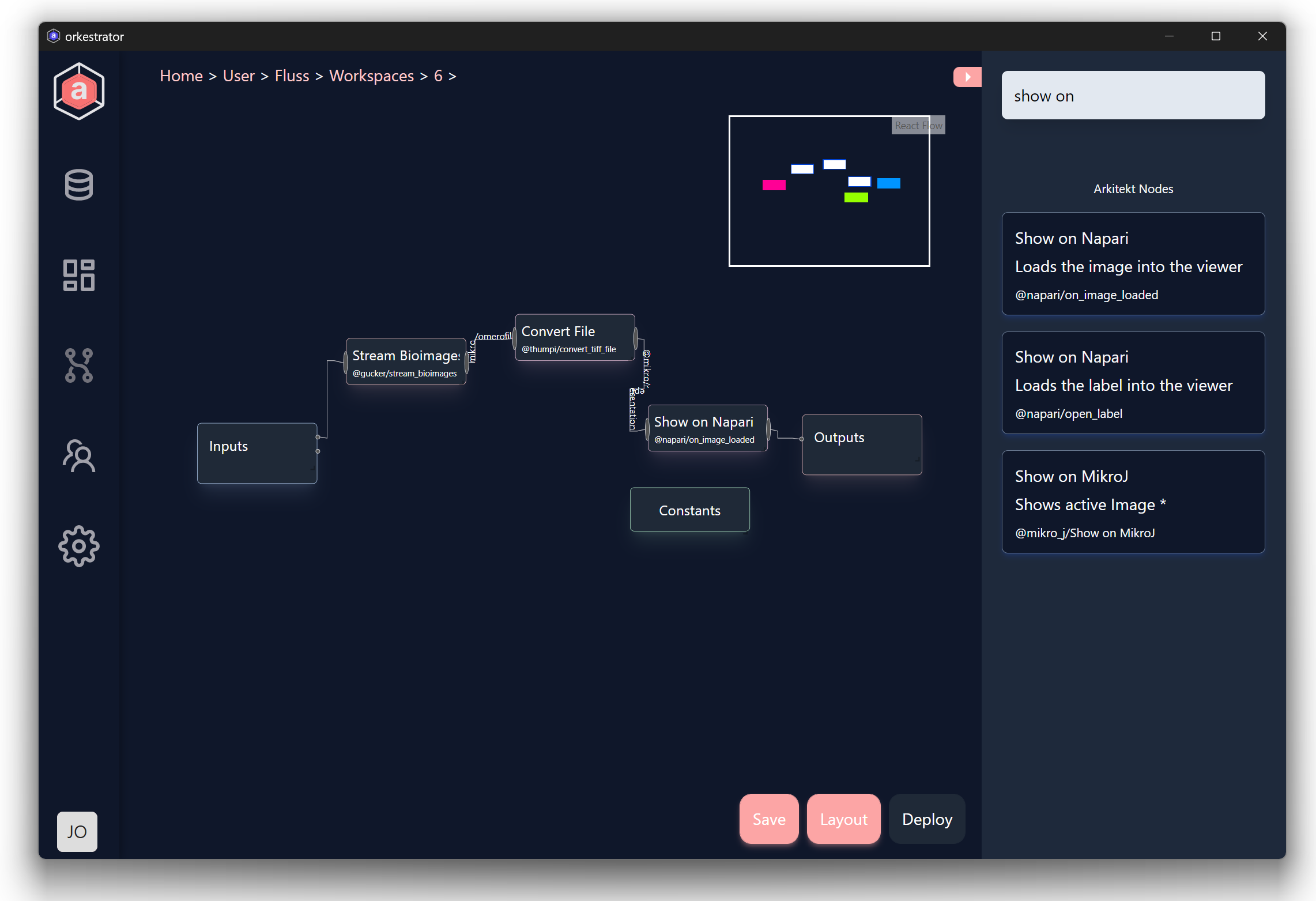Image resolution: width=1316 pixels, height=901 pixels.
Task: Select Show on MikroJ node from panel
Action: coord(1133,503)
